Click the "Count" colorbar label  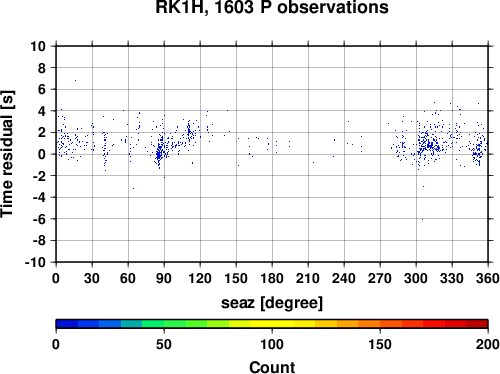272,367
